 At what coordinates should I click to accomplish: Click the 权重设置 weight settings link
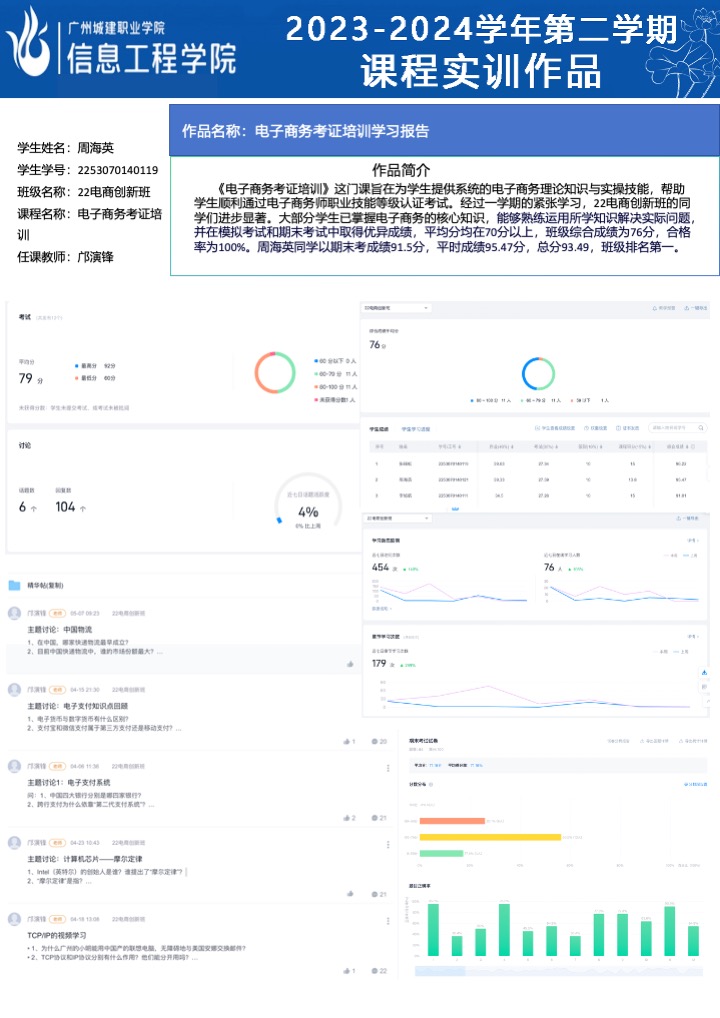592,428
